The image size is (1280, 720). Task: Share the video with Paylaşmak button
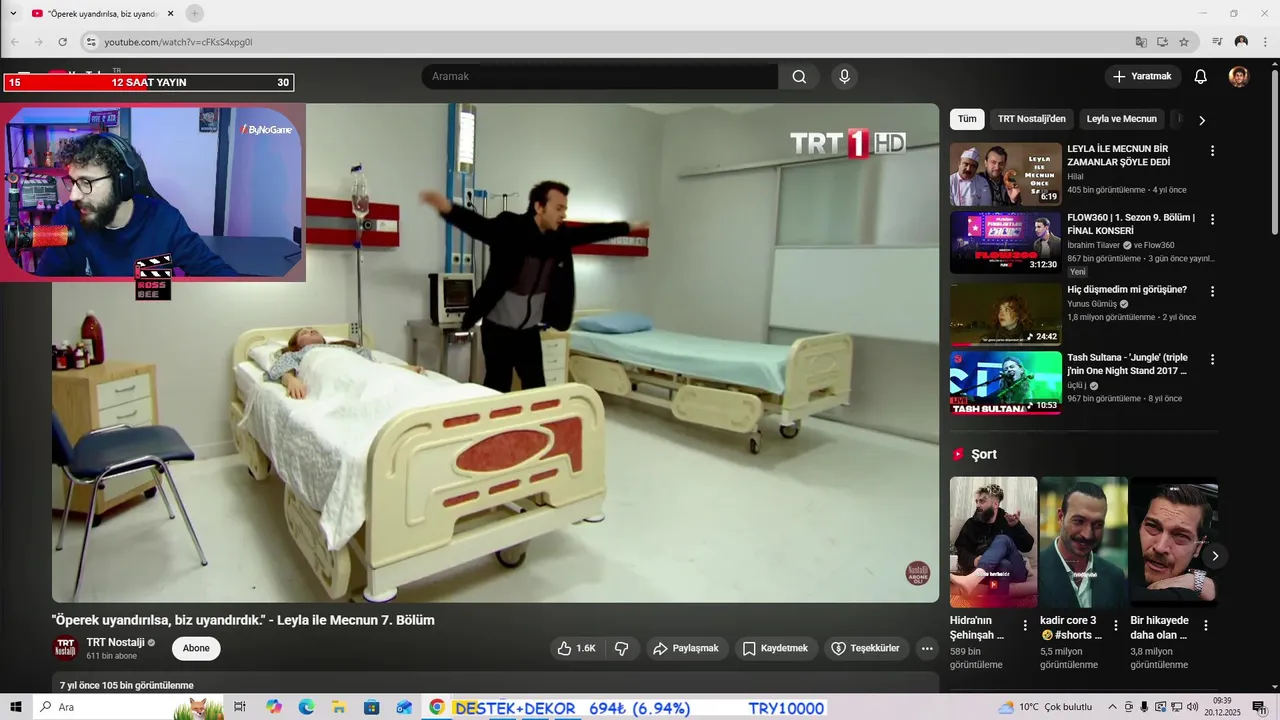(686, 648)
